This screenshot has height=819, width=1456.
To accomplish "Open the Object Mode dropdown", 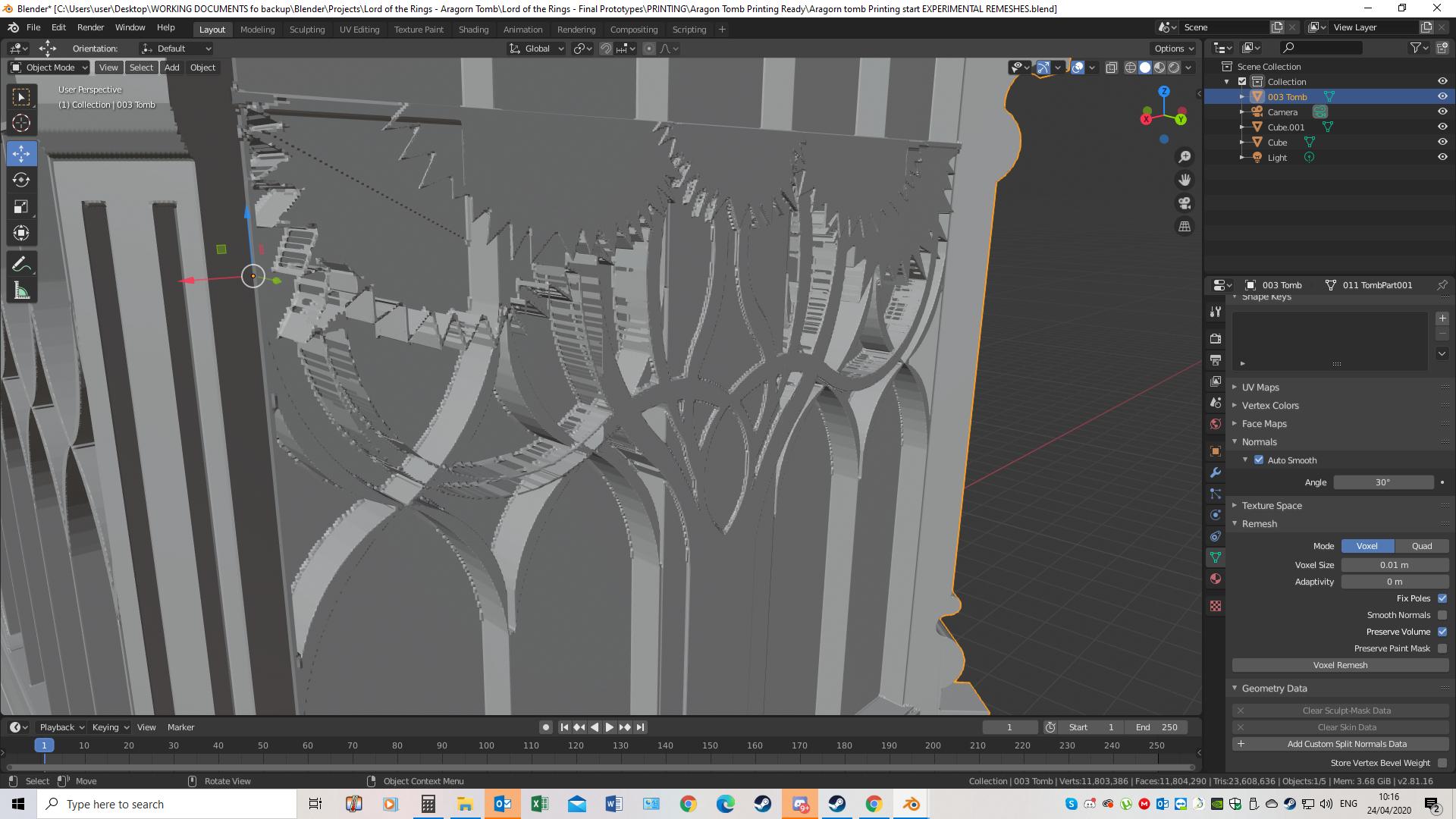I will coord(49,67).
